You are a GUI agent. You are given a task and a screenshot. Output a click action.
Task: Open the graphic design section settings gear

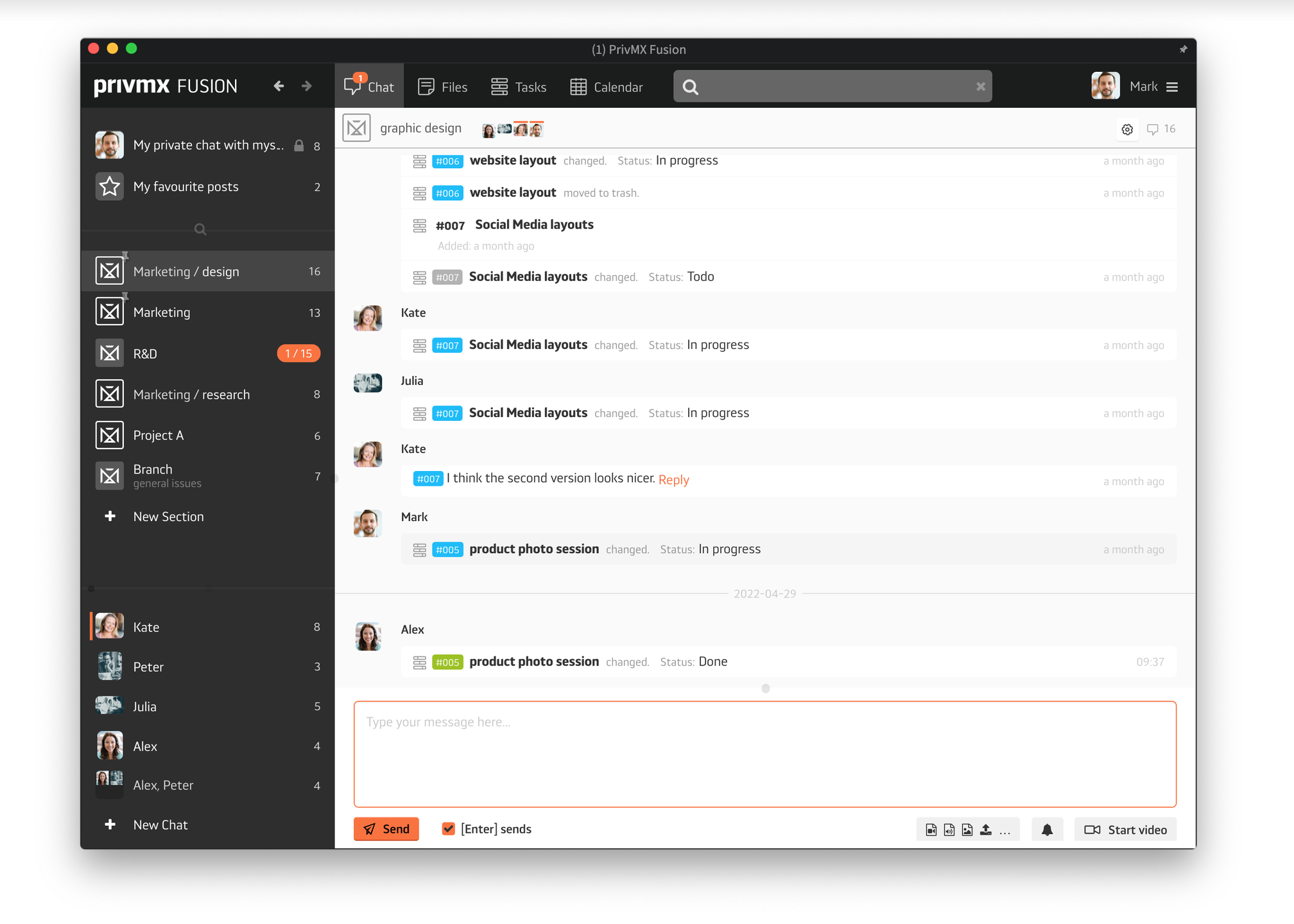[1127, 130]
